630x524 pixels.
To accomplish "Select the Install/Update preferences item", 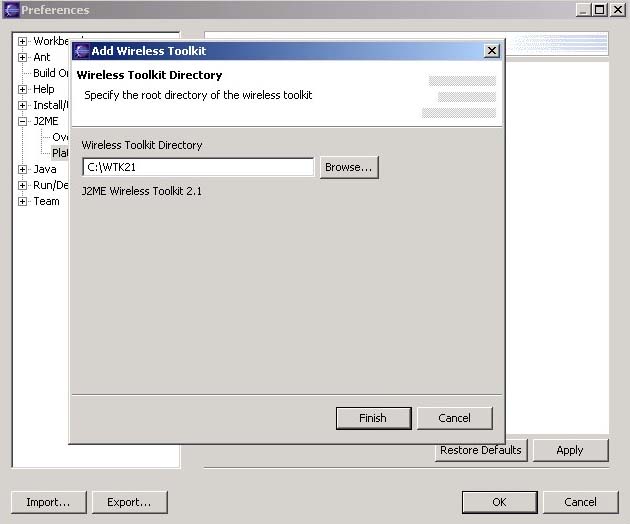I will point(51,105).
